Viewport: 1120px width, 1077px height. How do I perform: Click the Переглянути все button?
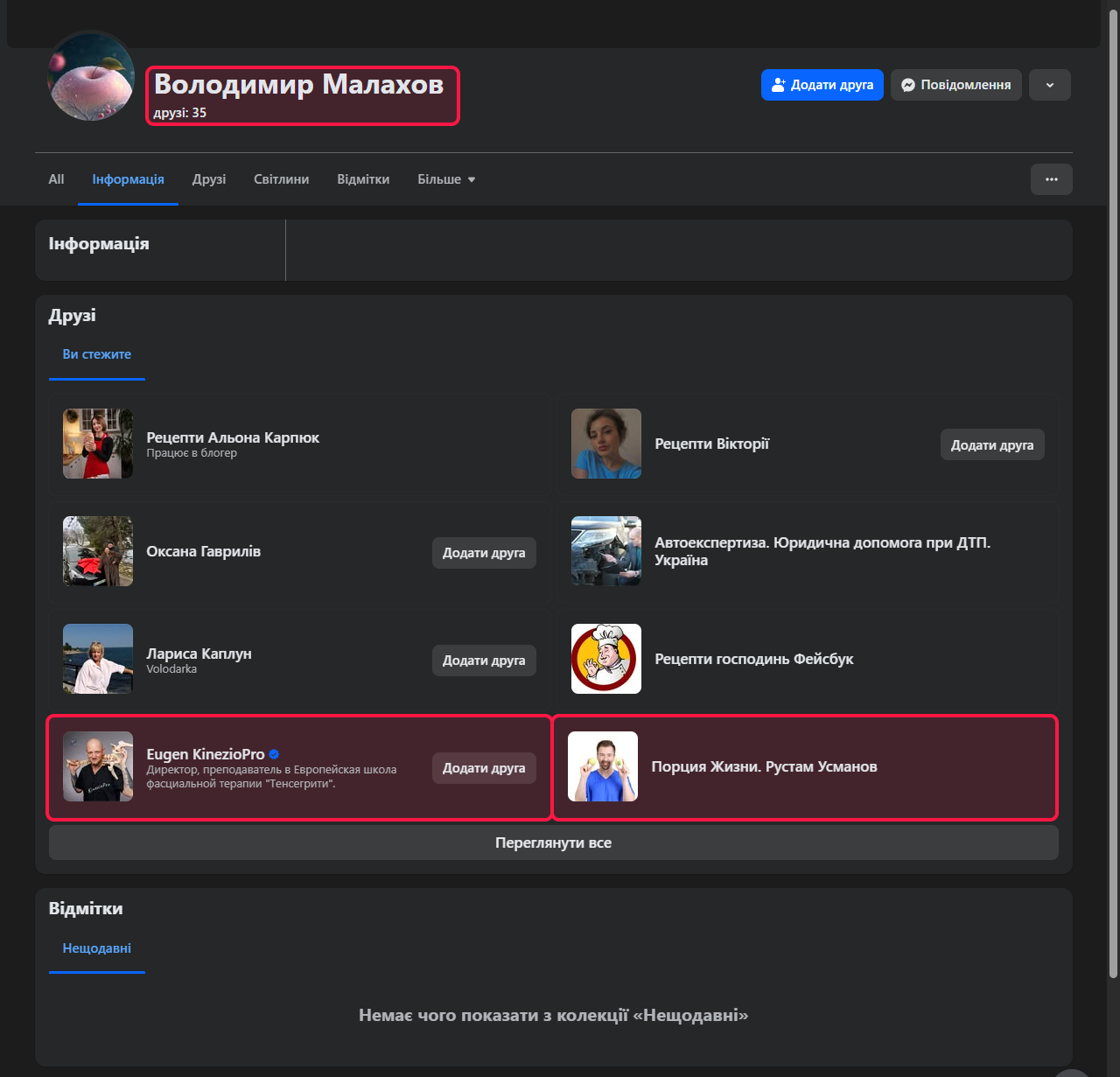pyautogui.click(x=554, y=843)
